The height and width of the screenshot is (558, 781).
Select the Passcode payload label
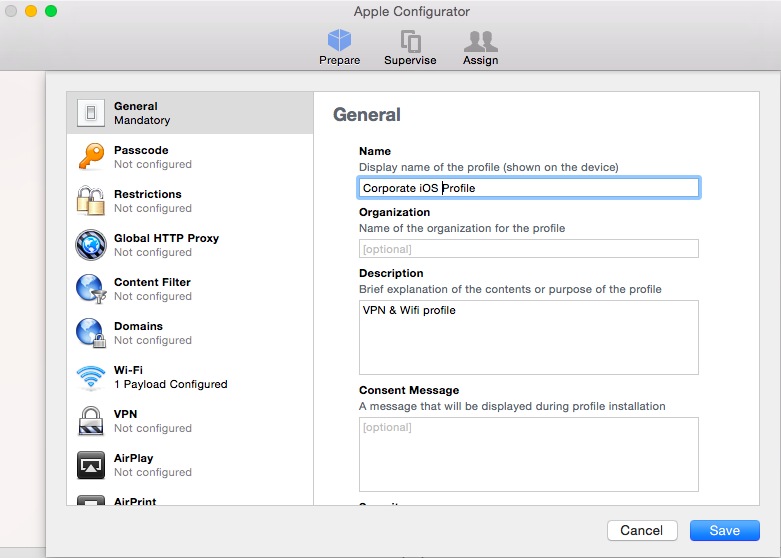(141, 150)
